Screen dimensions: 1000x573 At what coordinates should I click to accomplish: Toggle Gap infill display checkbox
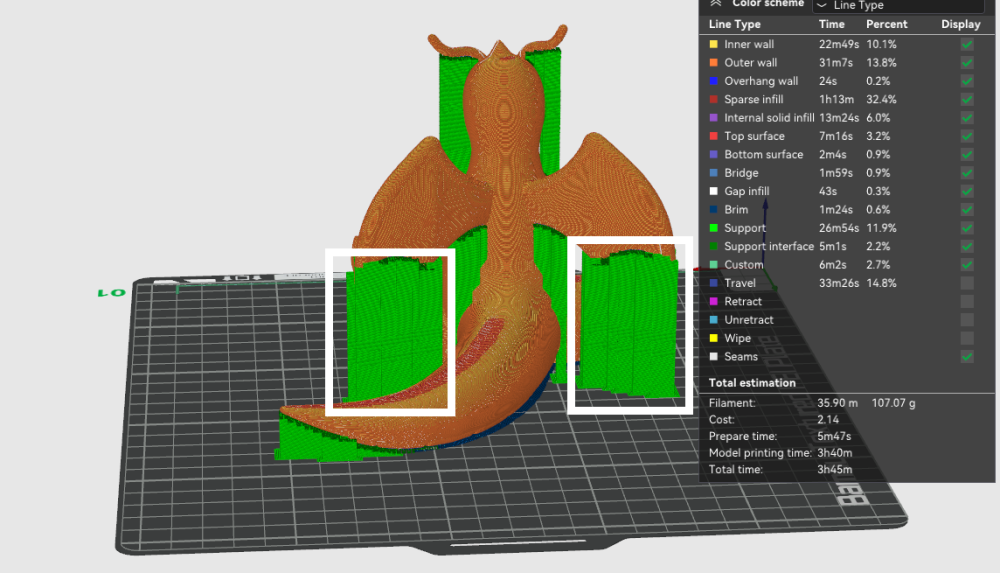967,191
